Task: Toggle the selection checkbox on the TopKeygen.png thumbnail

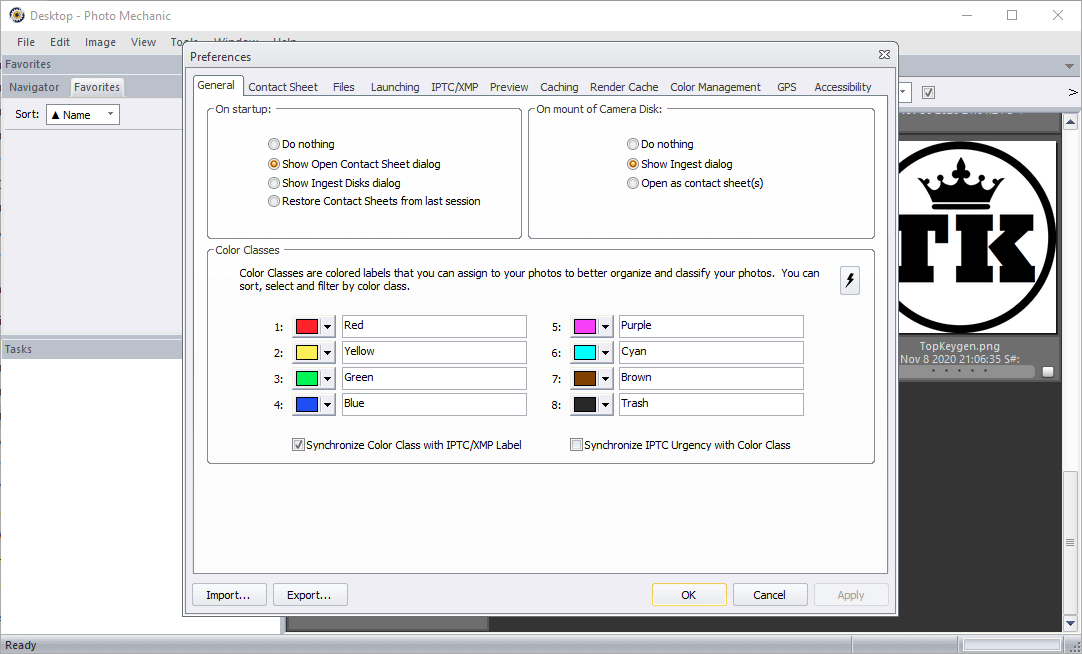Action: (1047, 372)
